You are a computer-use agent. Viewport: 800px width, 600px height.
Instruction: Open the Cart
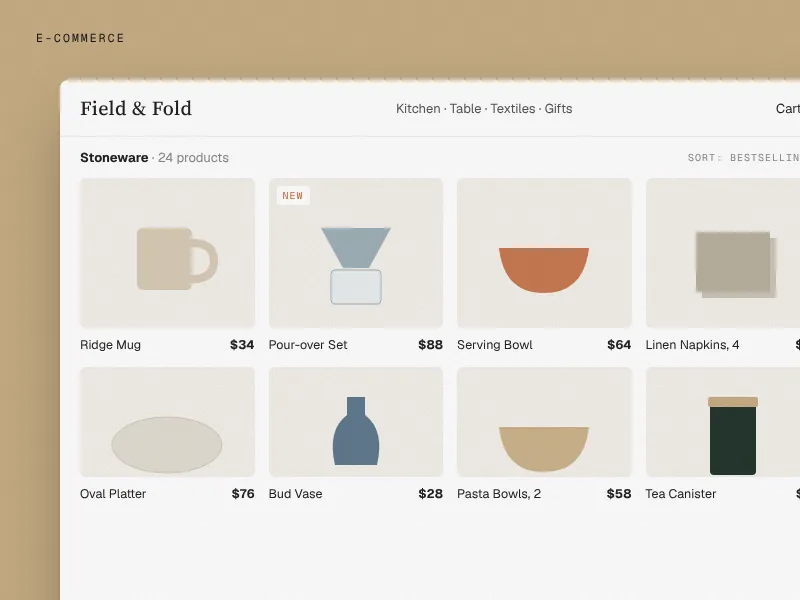(x=788, y=109)
